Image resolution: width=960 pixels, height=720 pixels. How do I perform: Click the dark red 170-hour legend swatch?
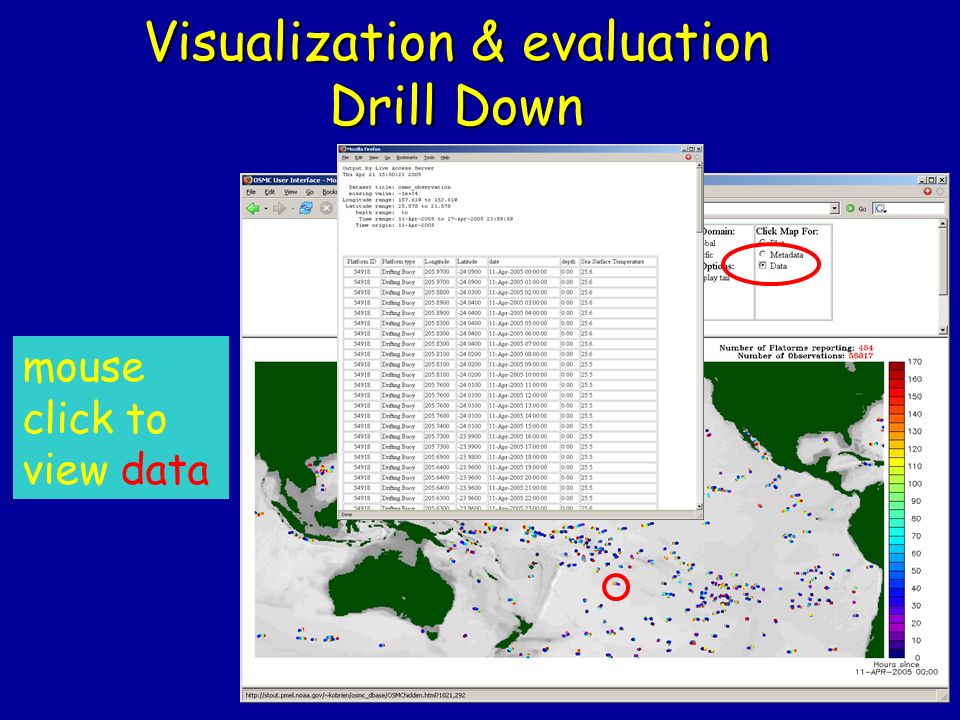896,366
